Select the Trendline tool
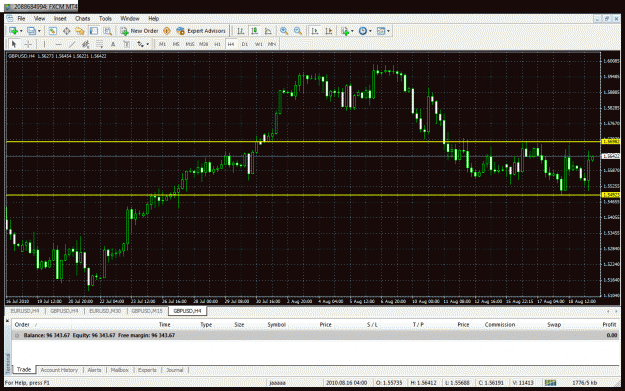 pyautogui.click(x=72, y=44)
